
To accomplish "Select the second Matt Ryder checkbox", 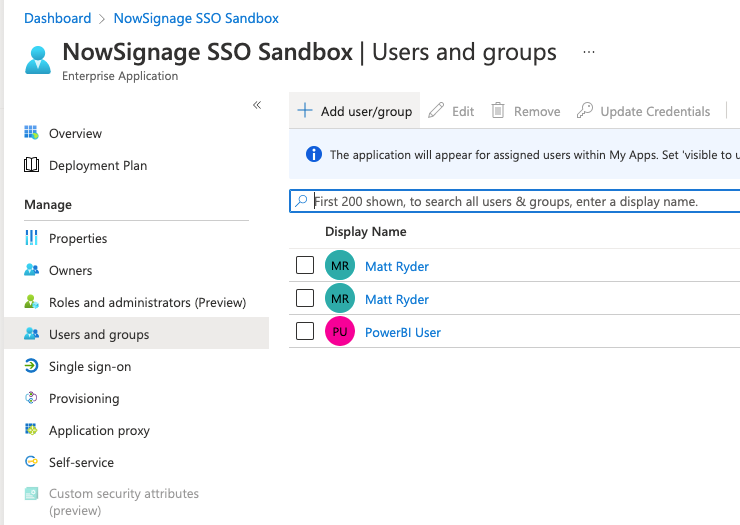I will [305, 298].
